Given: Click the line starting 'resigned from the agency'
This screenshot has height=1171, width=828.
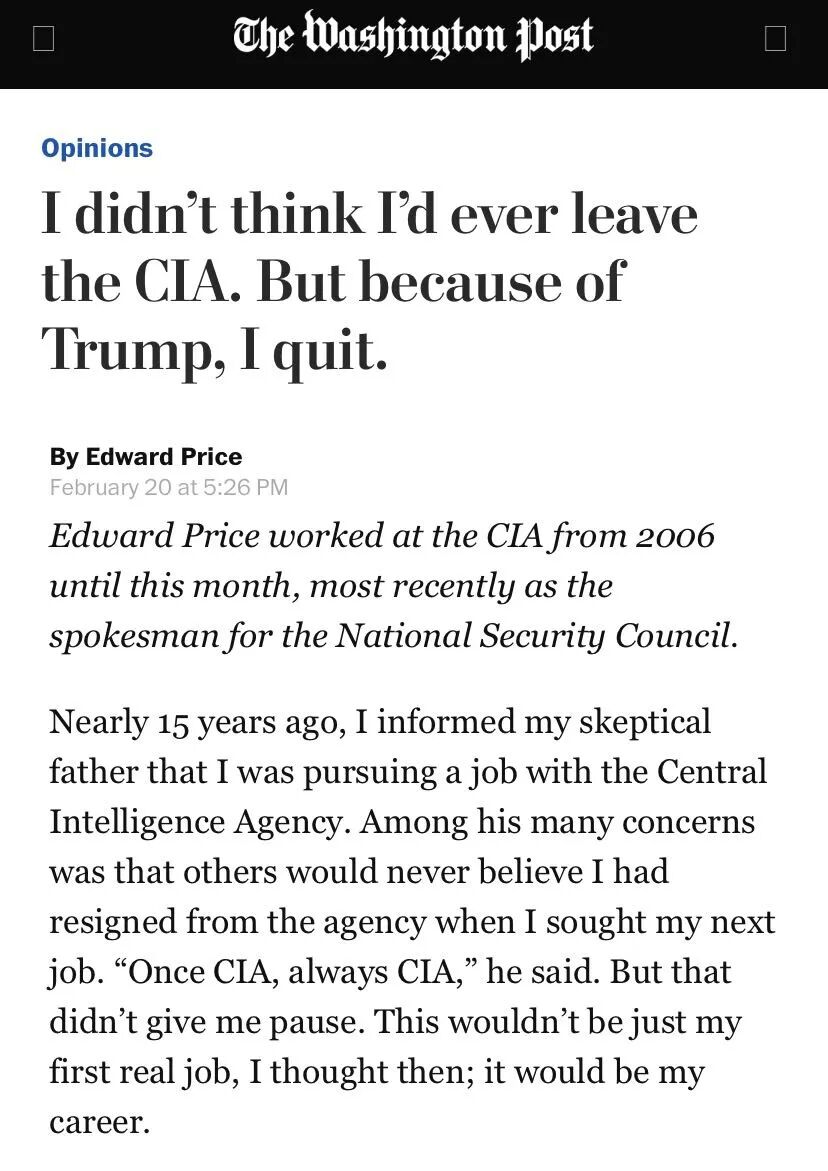Looking at the screenshot, I should point(412,922).
